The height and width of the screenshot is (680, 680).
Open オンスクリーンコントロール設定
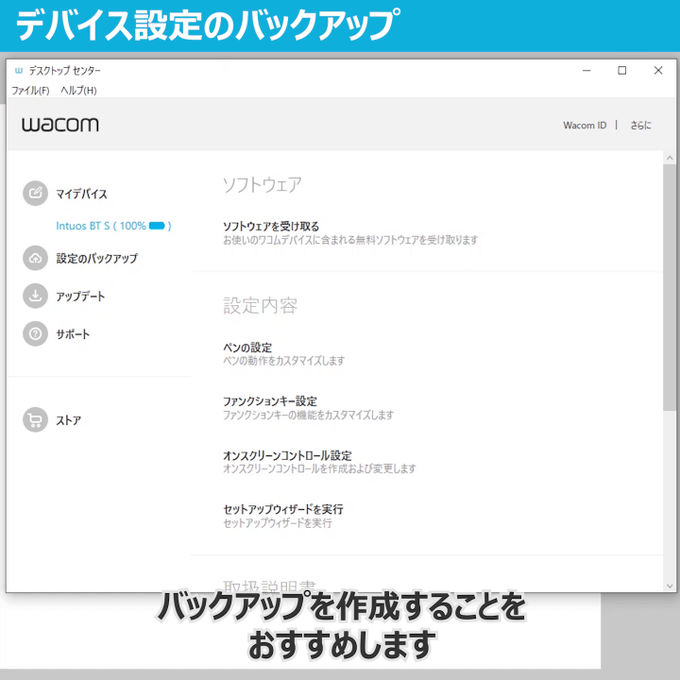[287, 455]
